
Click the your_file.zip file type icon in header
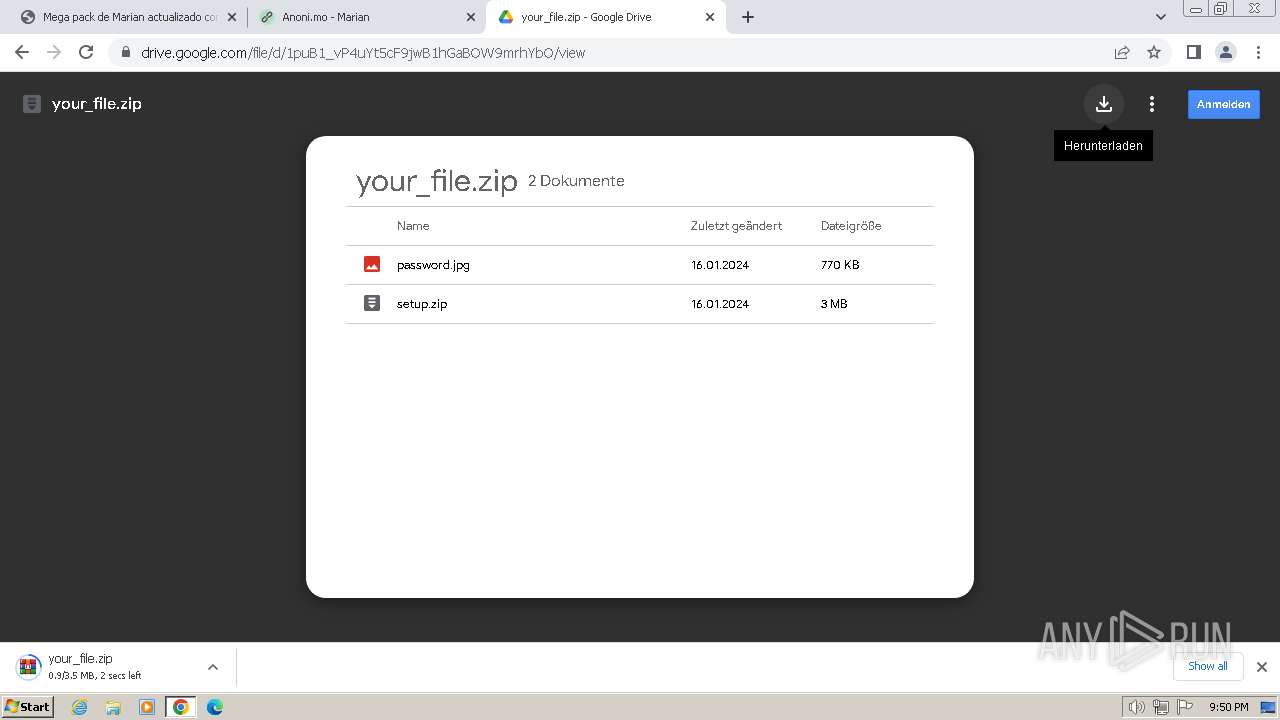[x=32, y=104]
